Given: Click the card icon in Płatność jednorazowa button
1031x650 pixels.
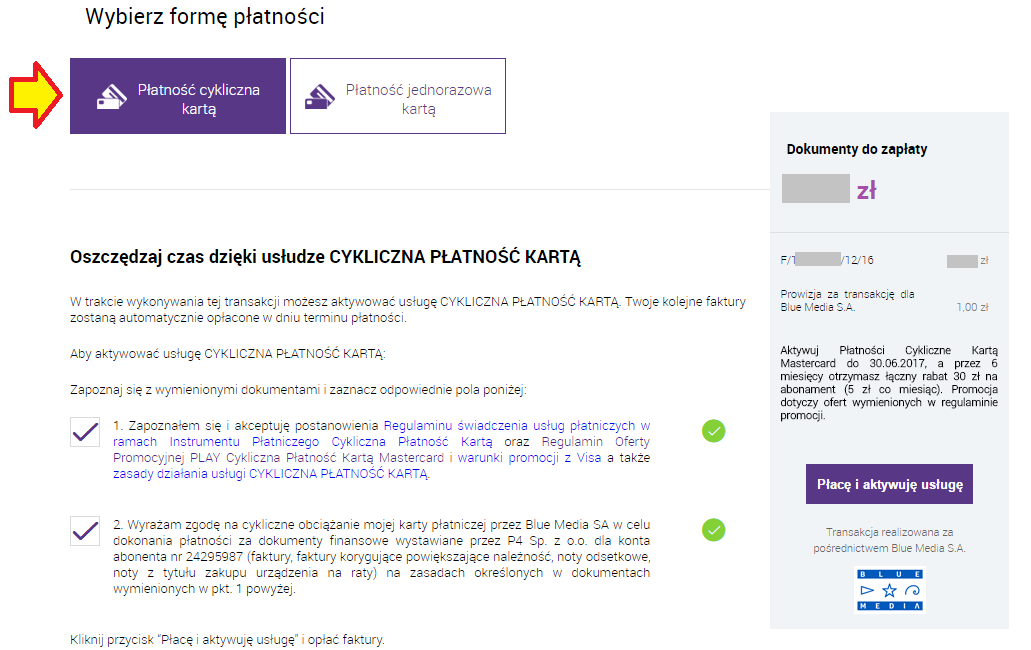Looking at the screenshot, I should tap(320, 97).
